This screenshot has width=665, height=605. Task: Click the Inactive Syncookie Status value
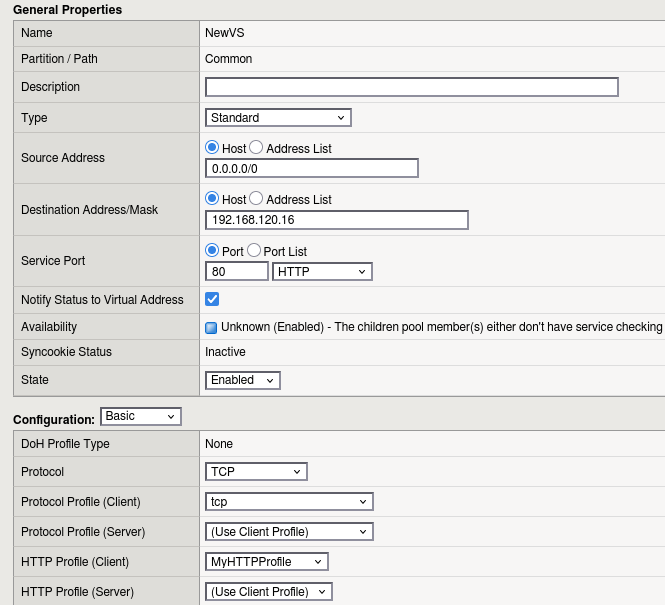click(225, 352)
